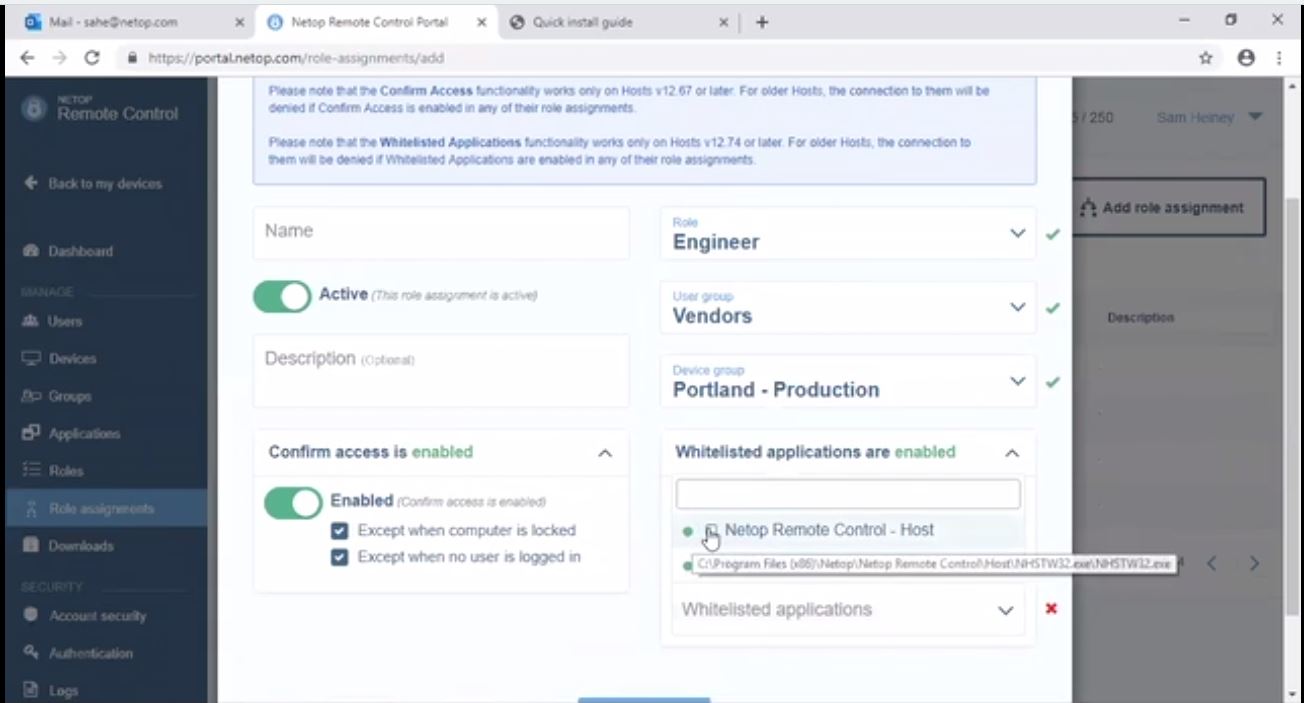Uncheck Except when no user is logged in
Screen dimensions: 1304x703
click(339, 557)
